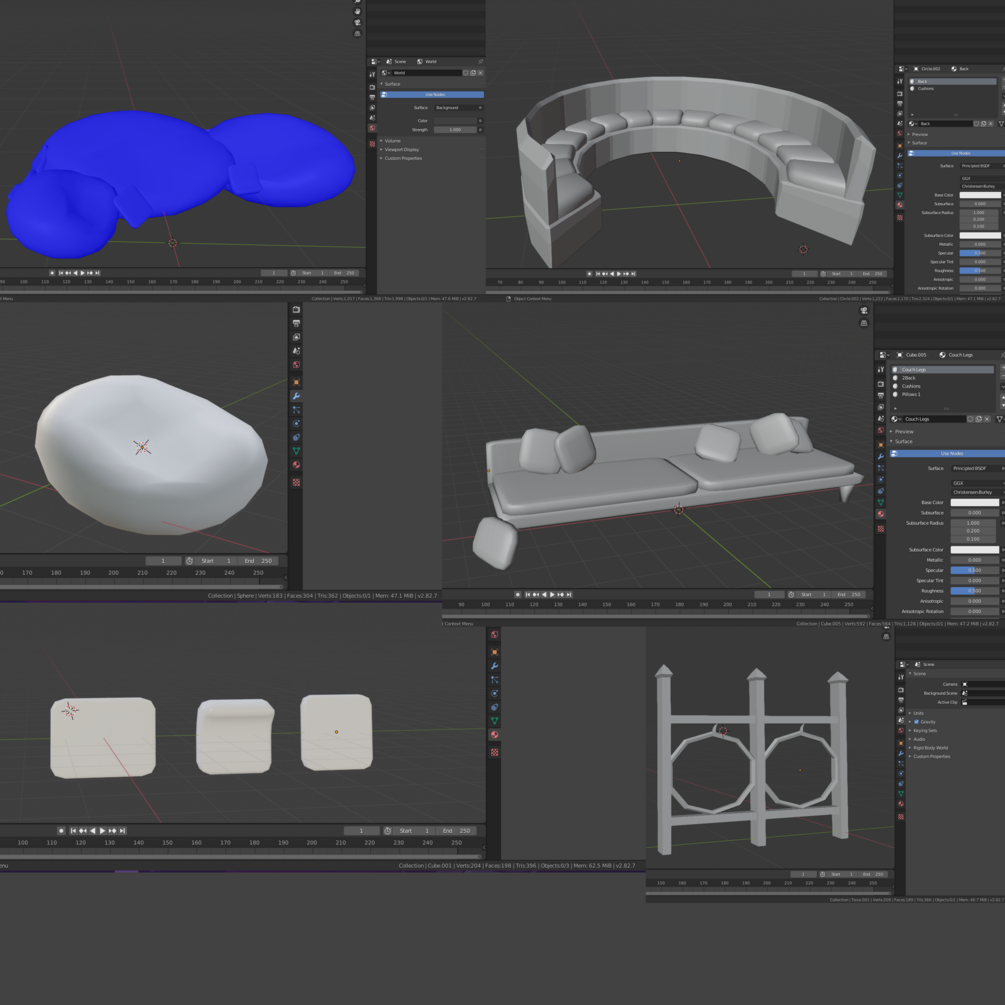1005x1005 pixels.
Task: Open Material properties tab in three-cushions panel
Action: [x=494, y=735]
